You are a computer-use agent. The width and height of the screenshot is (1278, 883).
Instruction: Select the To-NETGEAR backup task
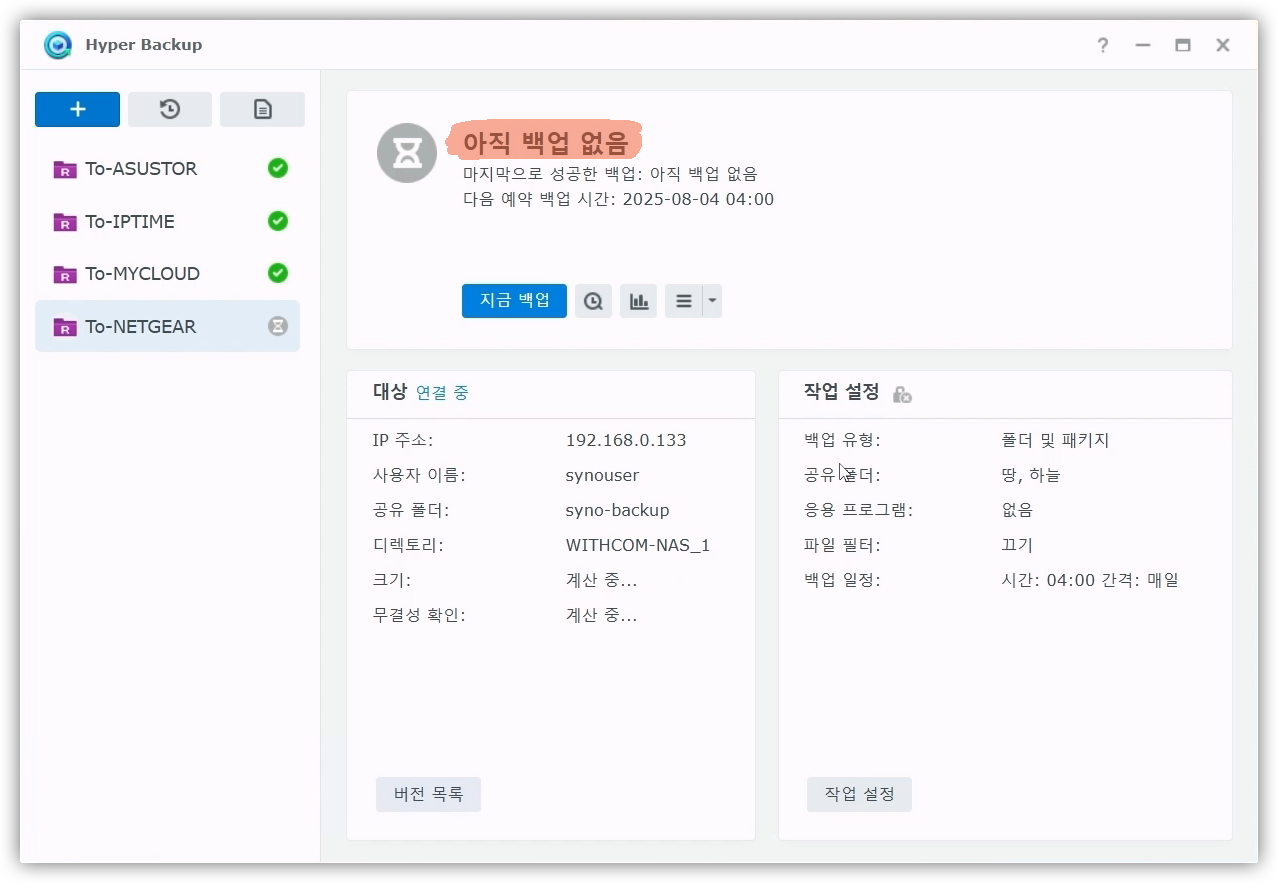140,327
